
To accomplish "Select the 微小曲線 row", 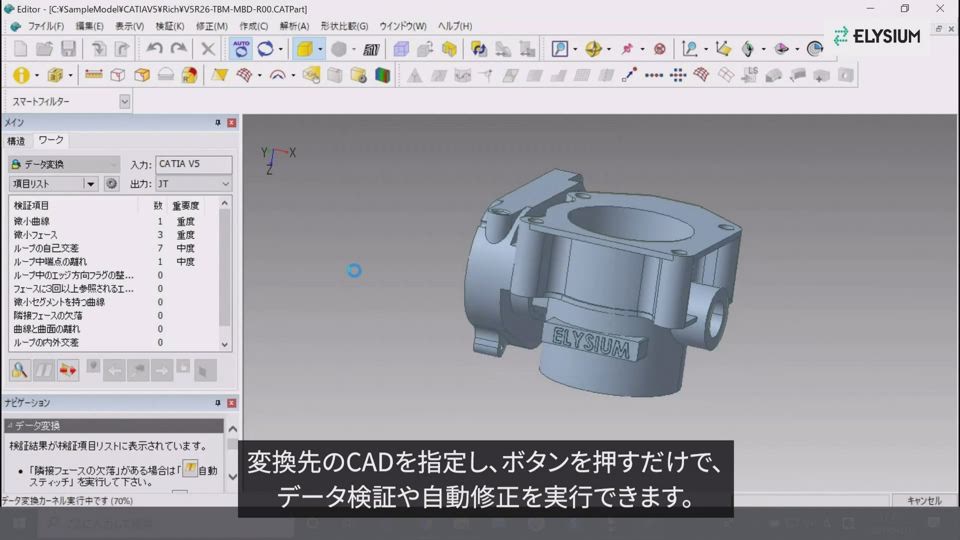I will coord(114,222).
